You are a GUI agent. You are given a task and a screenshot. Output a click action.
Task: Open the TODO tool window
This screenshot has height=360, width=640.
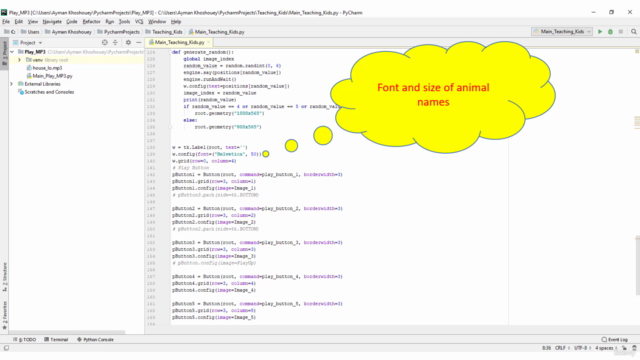tap(24, 339)
